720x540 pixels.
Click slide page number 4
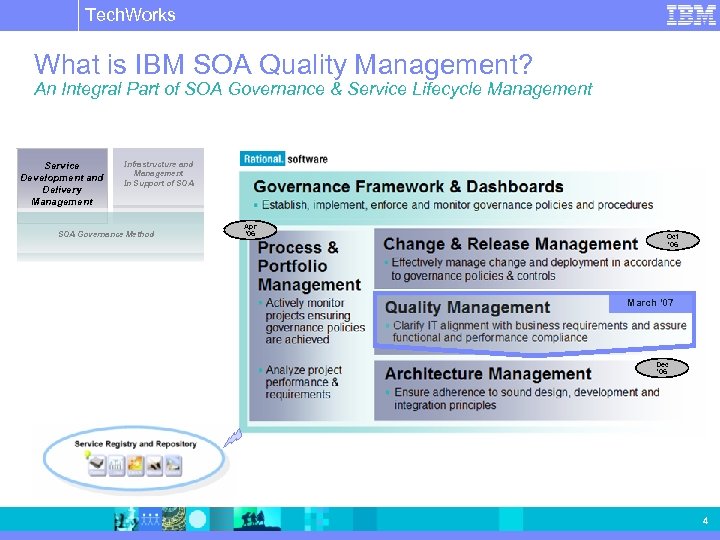705,520
